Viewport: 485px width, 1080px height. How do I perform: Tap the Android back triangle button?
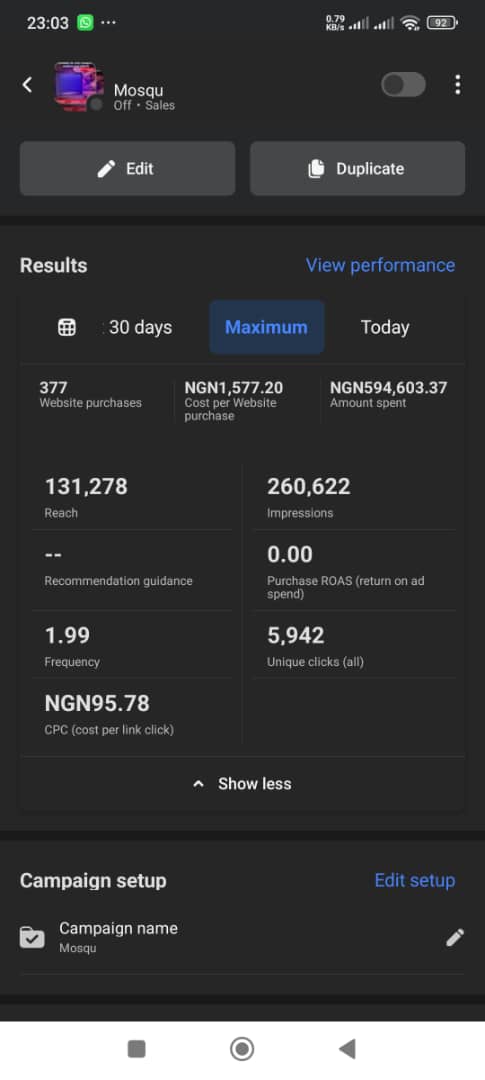347,1049
